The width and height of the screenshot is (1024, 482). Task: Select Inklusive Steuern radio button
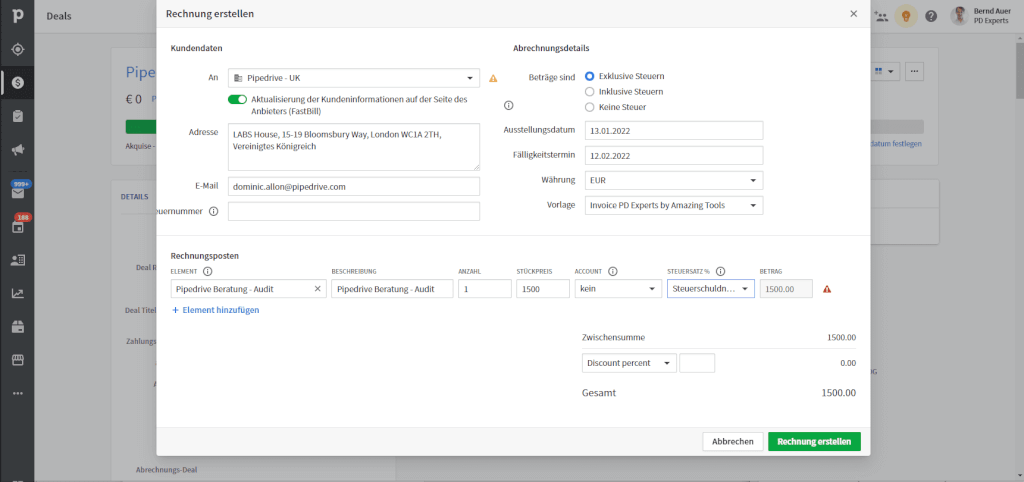pyautogui.click(x=590, y=92)
